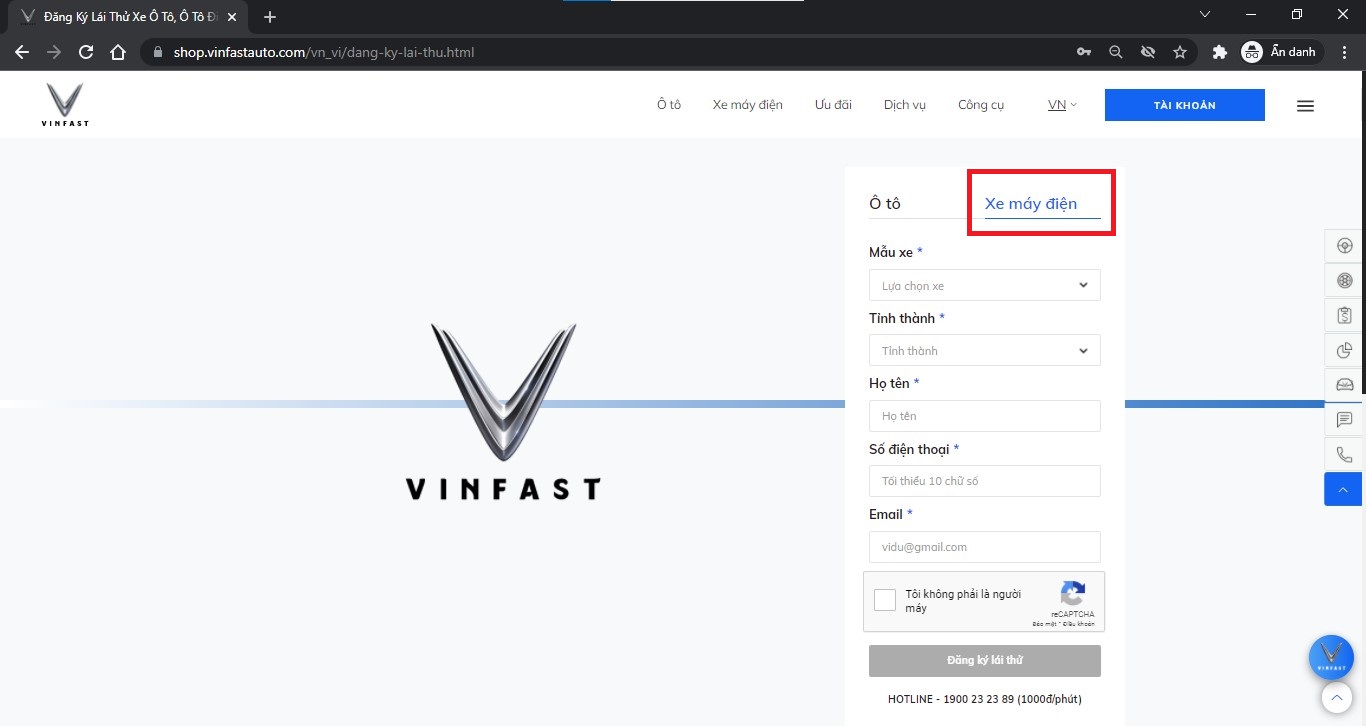Click the reCAPTCHA 'Bảo mật' link

pyautogui.click(x=1045, y=624)
